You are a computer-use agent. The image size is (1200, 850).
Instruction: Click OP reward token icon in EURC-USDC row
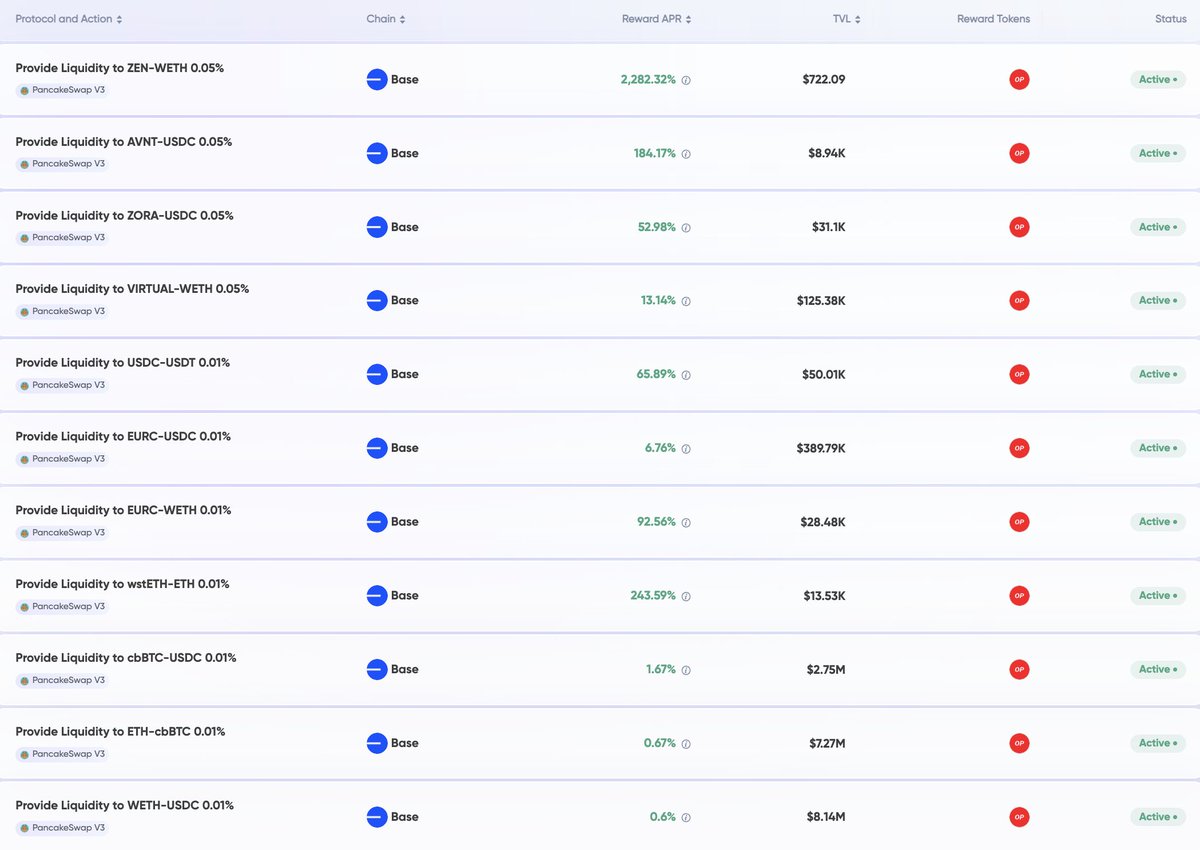click(x=1019, y=448)
